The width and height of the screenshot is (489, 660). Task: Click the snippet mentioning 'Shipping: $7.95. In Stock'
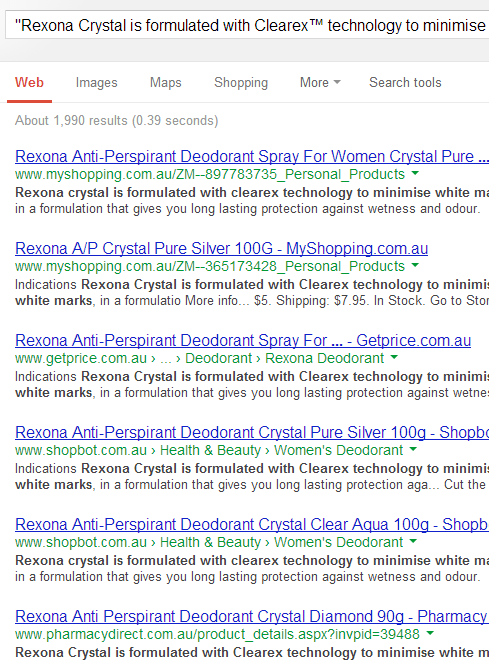coord(252,293)
